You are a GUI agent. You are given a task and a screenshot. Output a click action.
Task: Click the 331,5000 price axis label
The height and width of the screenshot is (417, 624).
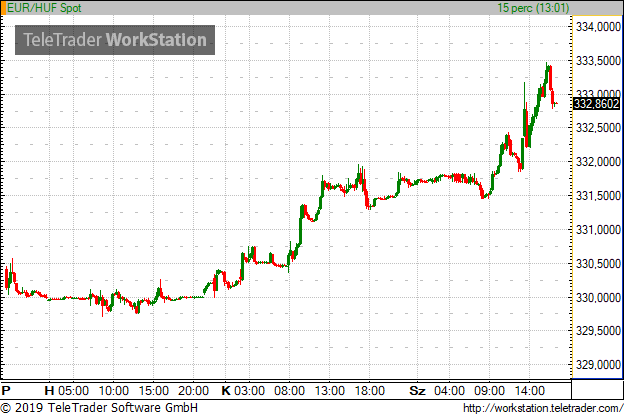coord(598,196)
